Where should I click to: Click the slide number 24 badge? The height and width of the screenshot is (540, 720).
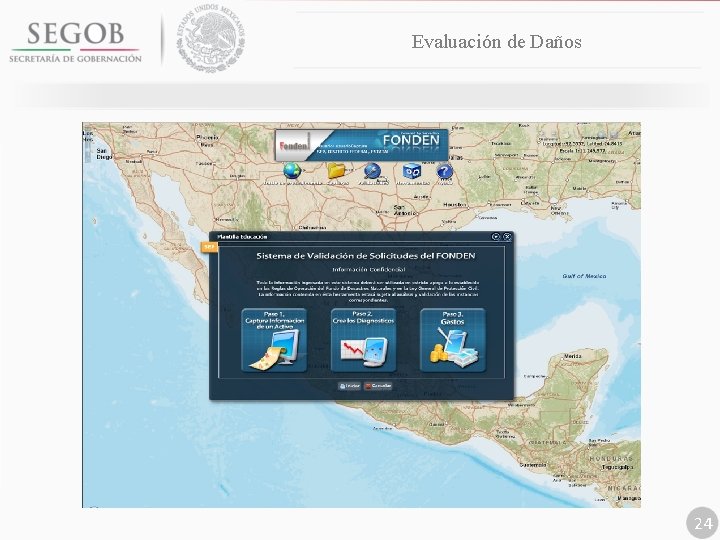703,523
